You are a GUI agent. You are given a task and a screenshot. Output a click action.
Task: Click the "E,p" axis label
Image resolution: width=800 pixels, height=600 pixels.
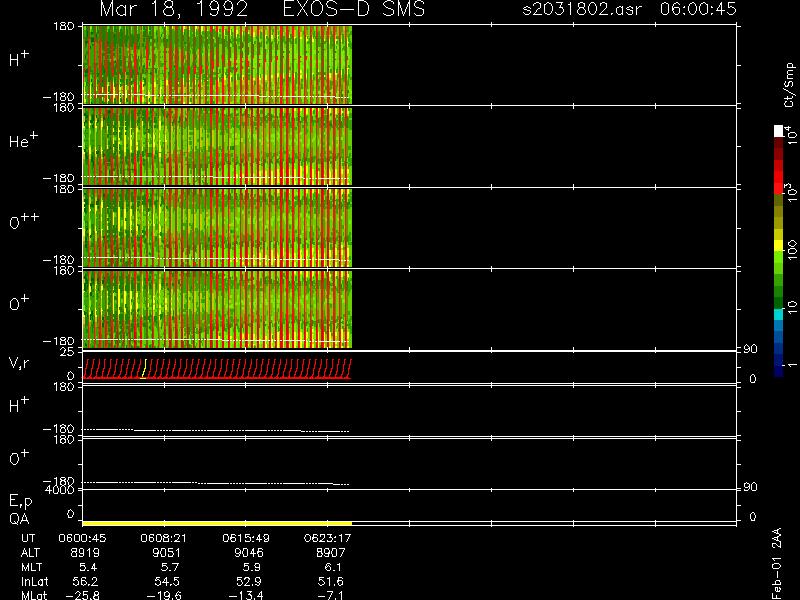[x=20, y=501]
